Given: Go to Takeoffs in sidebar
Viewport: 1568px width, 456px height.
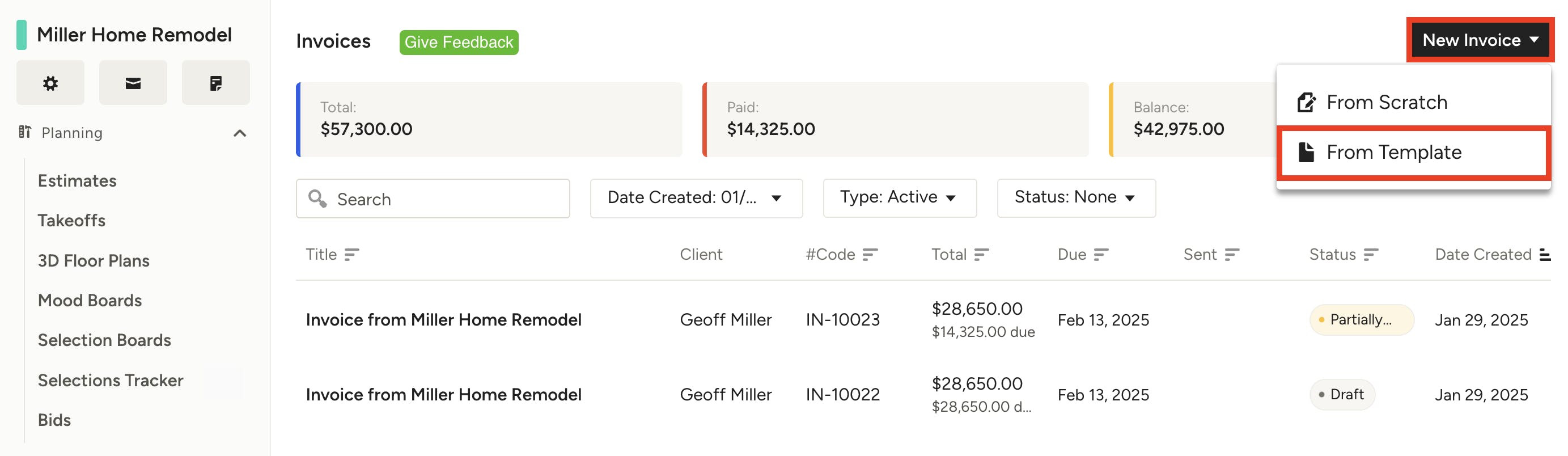Looking at the screenshot, I should point(71,221).
